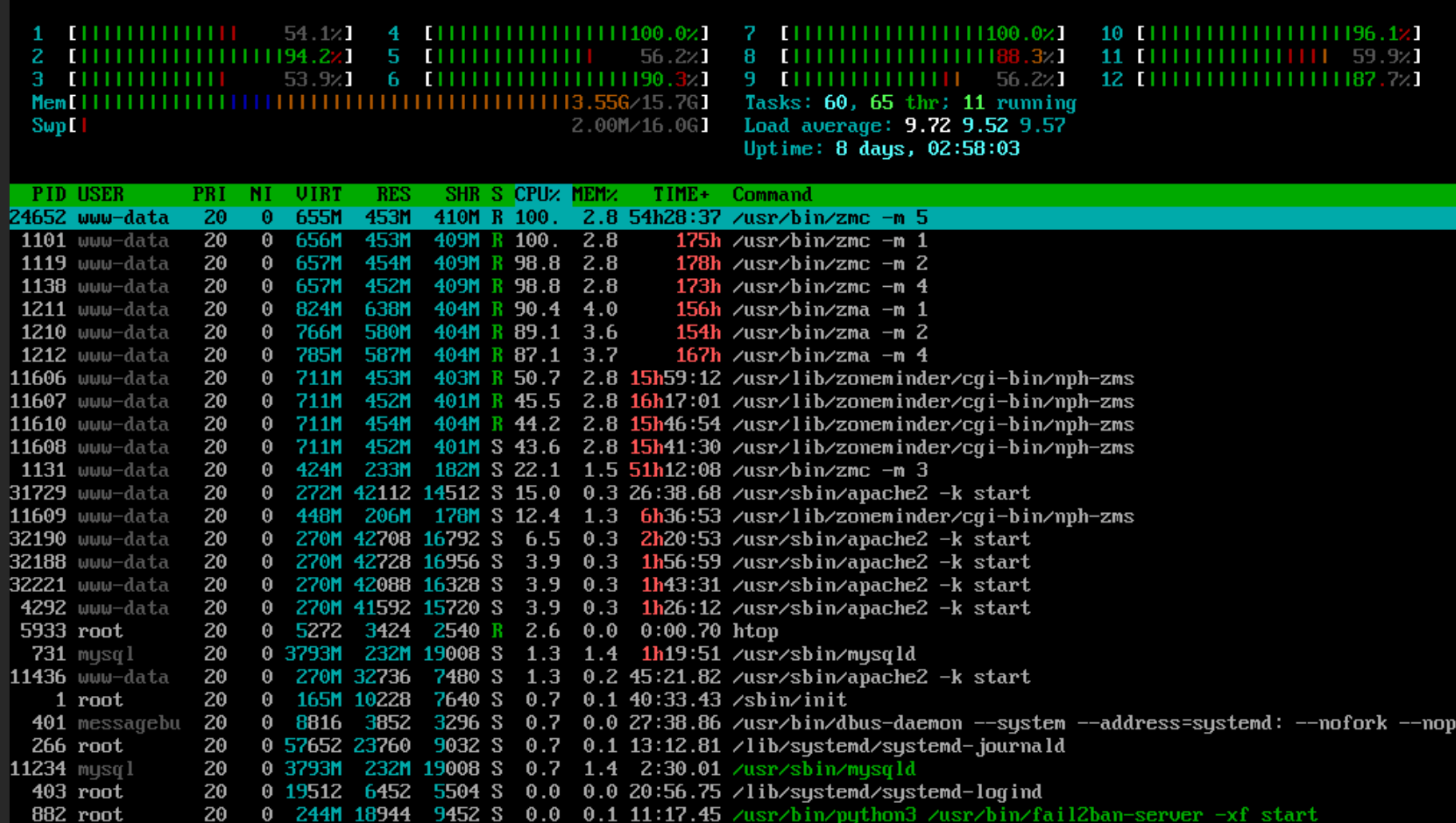Sort by the USER column header
This screenshot has width=1456, height=823.
[x=101, y=194]
